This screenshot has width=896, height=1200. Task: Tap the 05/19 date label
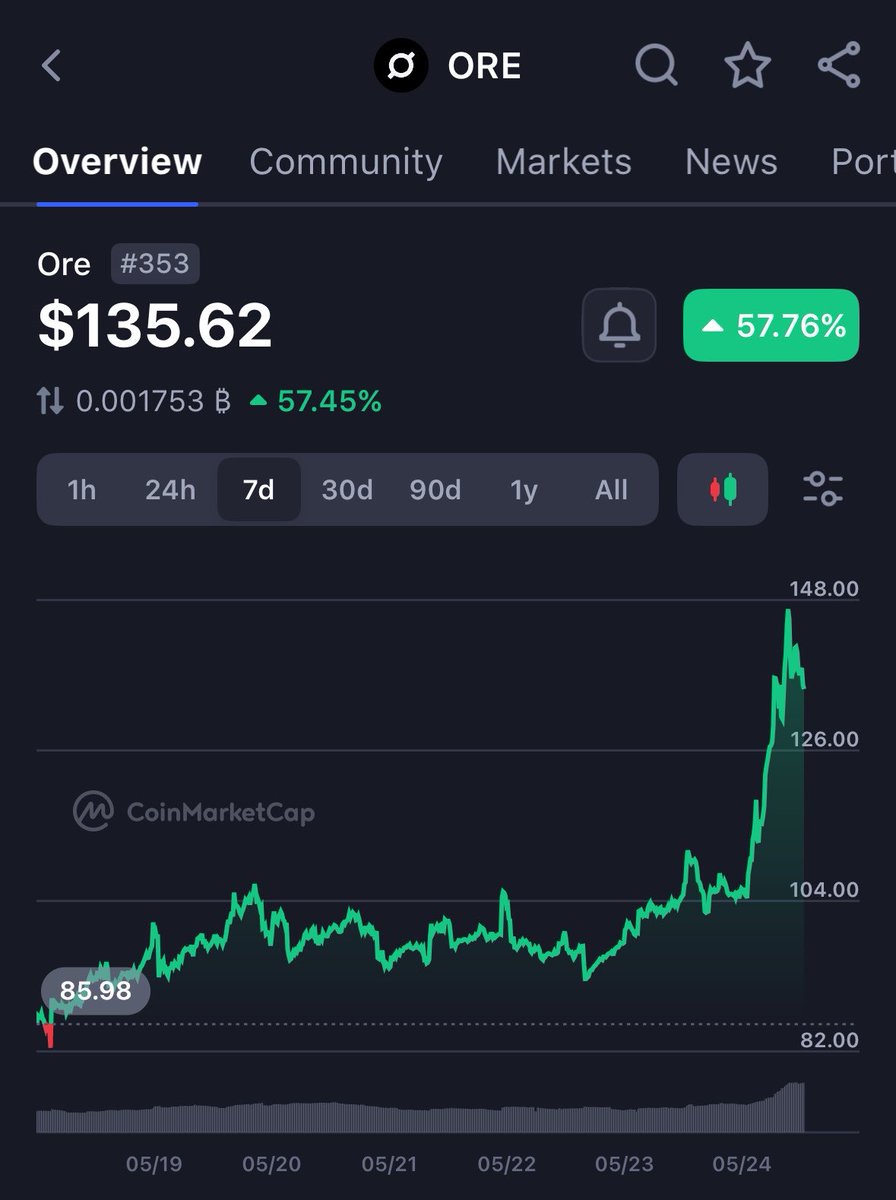pos(153,1164)
